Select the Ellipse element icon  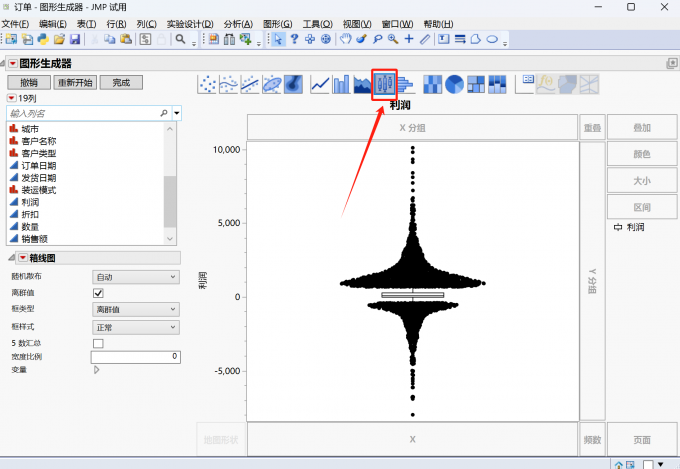pyautogui.click(x=272, y=84)
